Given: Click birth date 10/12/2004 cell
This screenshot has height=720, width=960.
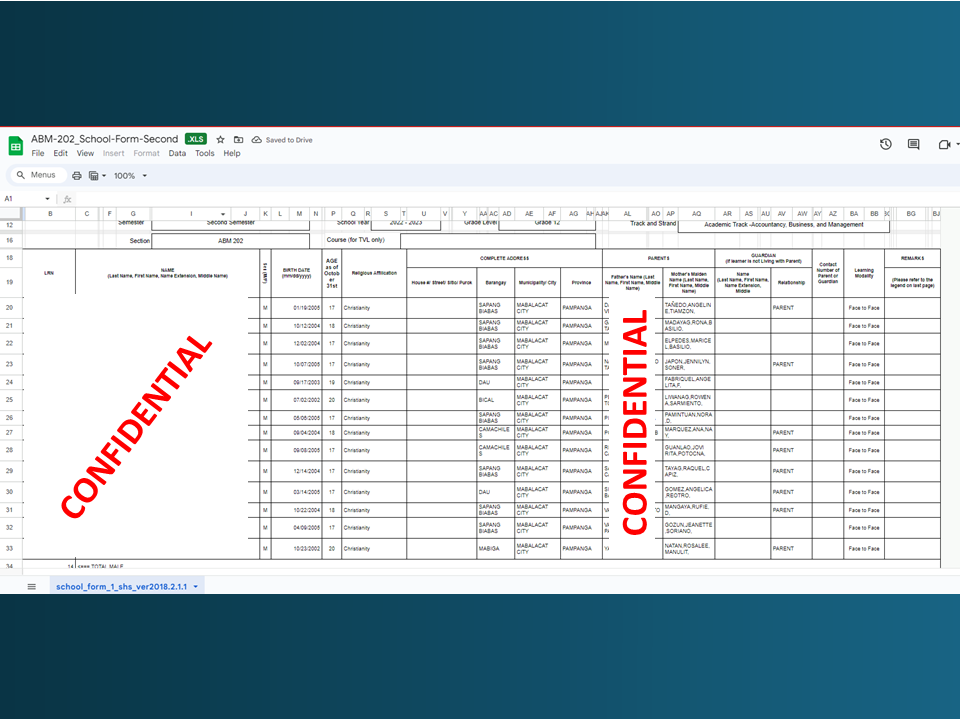Looking at the screenshot, I should 296,326.
